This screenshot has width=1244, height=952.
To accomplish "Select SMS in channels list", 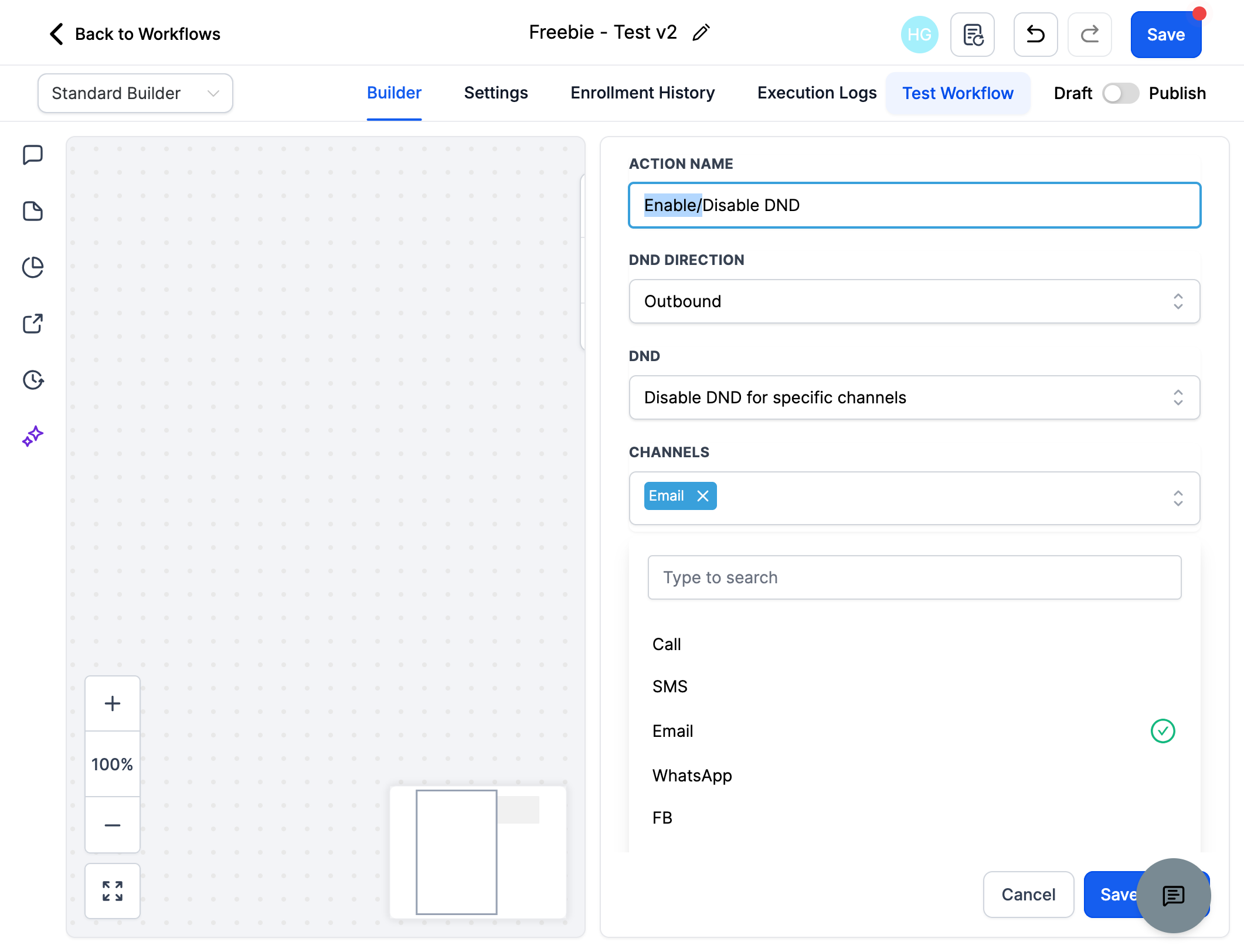I will click(915, 686).
